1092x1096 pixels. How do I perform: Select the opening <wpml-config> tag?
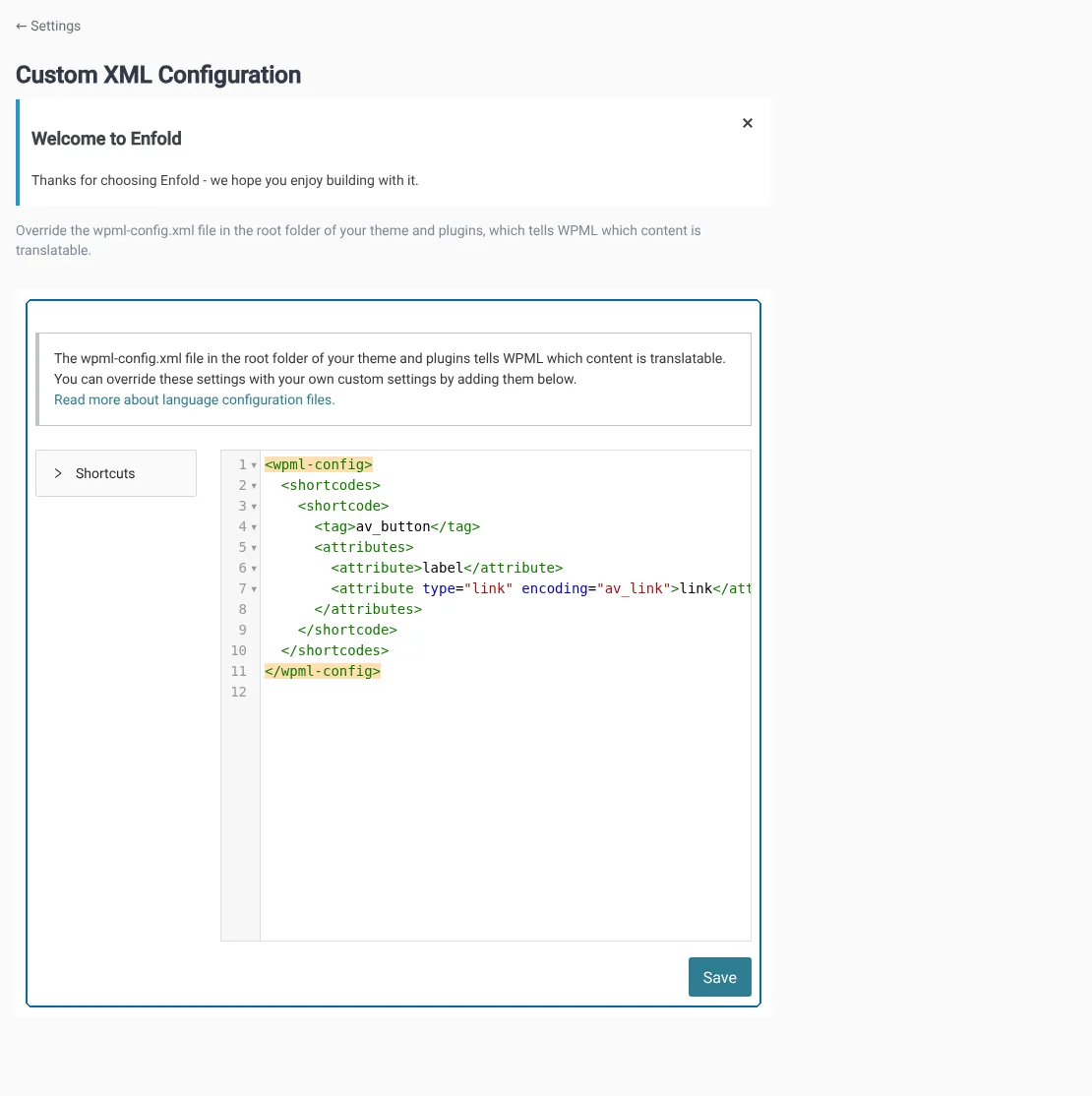[318, 464]
